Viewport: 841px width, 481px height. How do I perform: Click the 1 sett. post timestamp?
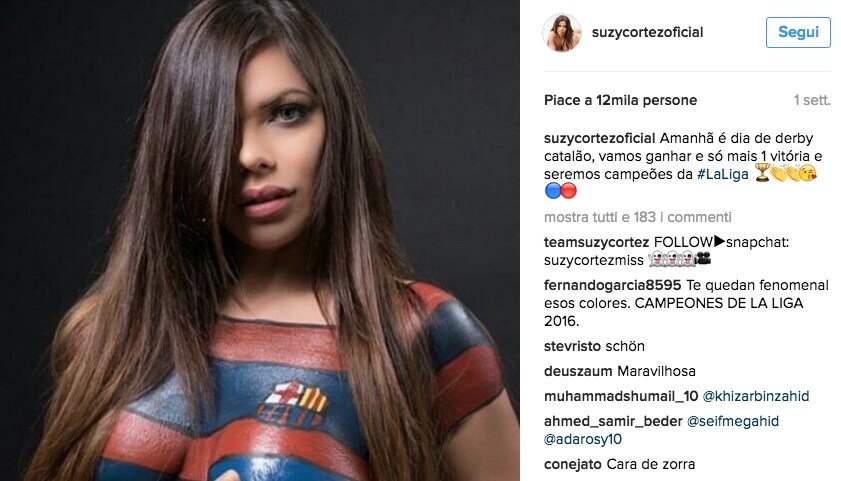click(x=812, y=100)
